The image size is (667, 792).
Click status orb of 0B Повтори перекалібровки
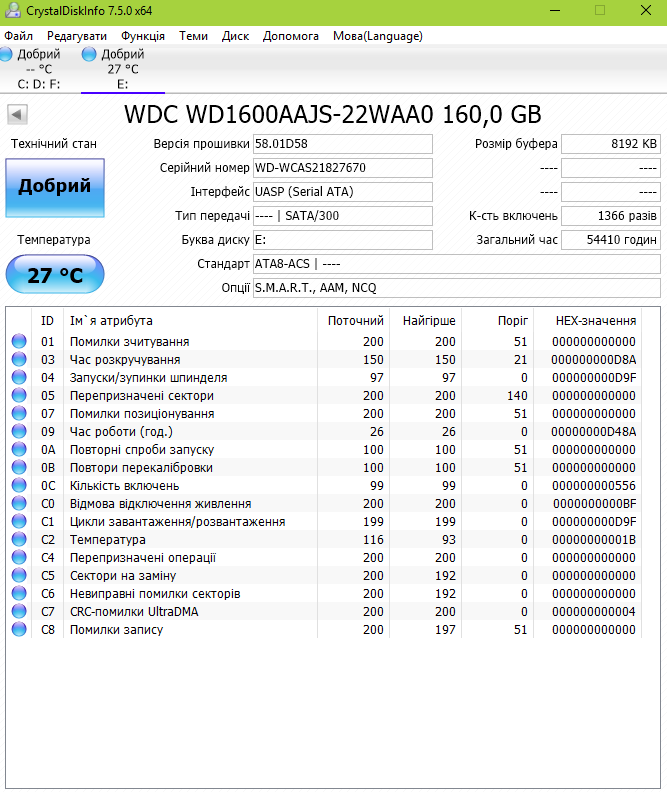(19, 467)
